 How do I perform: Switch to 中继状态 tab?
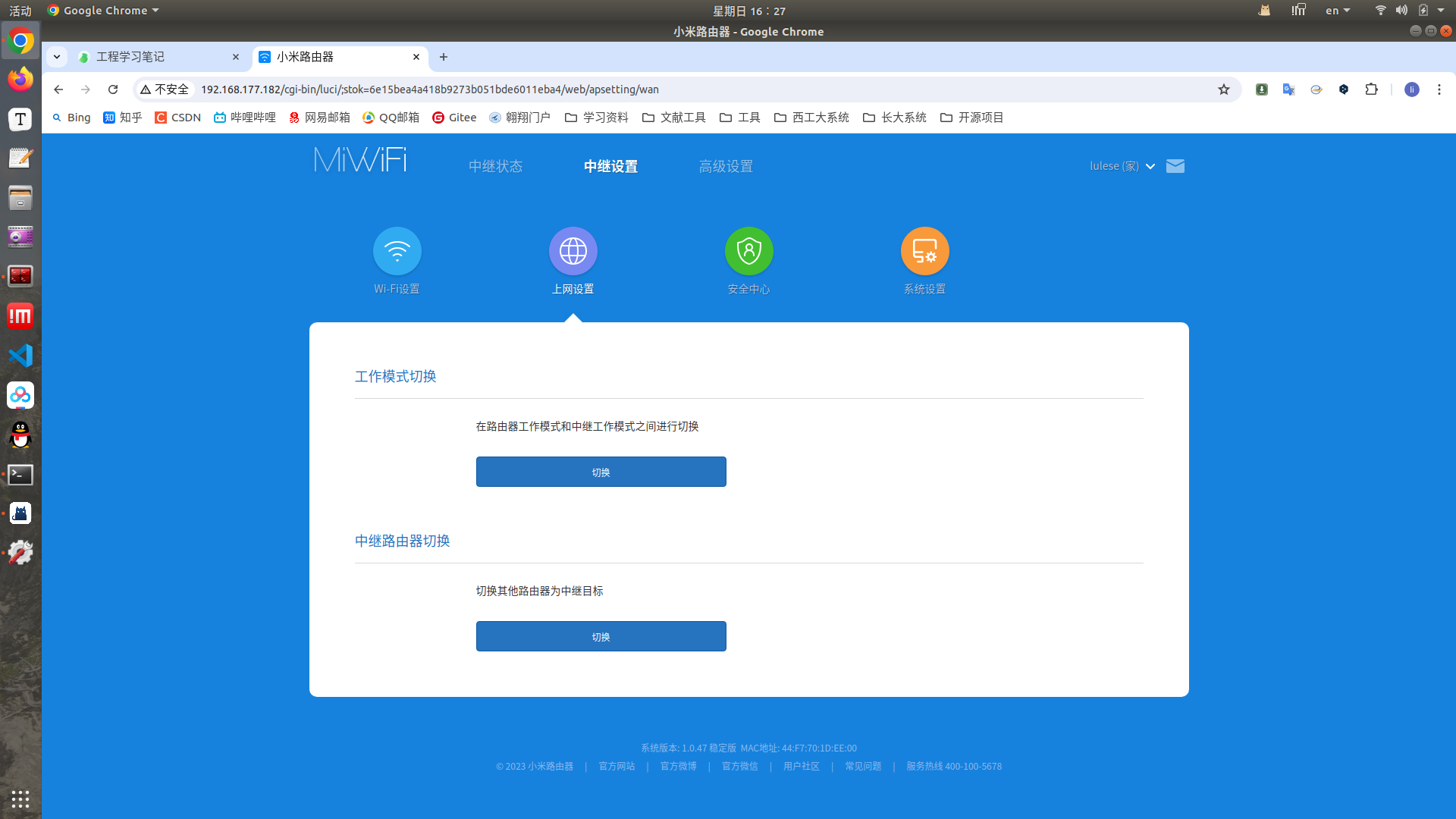coord(495,166)
